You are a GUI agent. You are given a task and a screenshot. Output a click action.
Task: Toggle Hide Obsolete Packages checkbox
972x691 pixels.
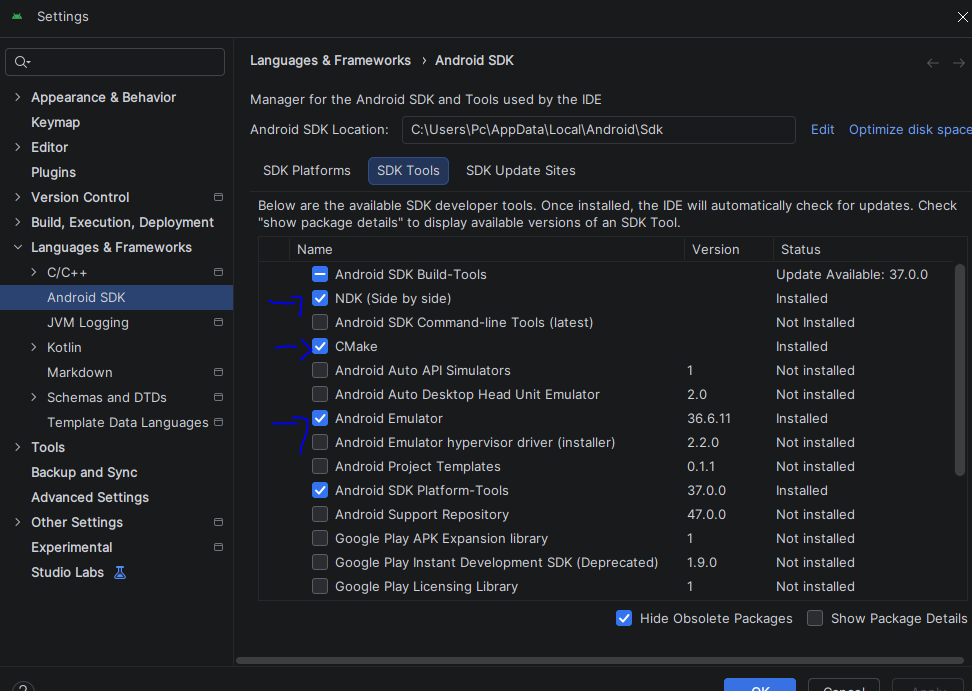click(x=624, y=618)
